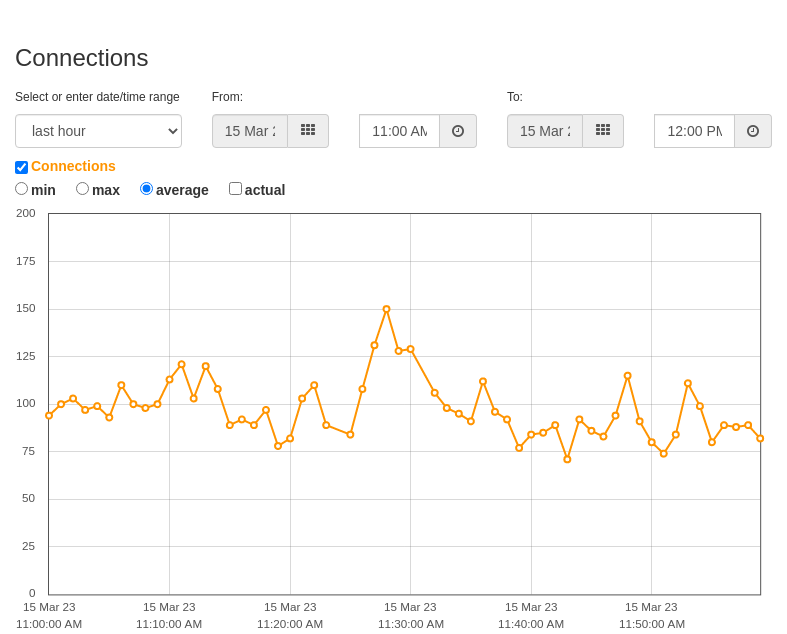The width and height of the screenshot is (787, 634).
Task: Click the peak data point at 150
Action: tap(386, 309)
